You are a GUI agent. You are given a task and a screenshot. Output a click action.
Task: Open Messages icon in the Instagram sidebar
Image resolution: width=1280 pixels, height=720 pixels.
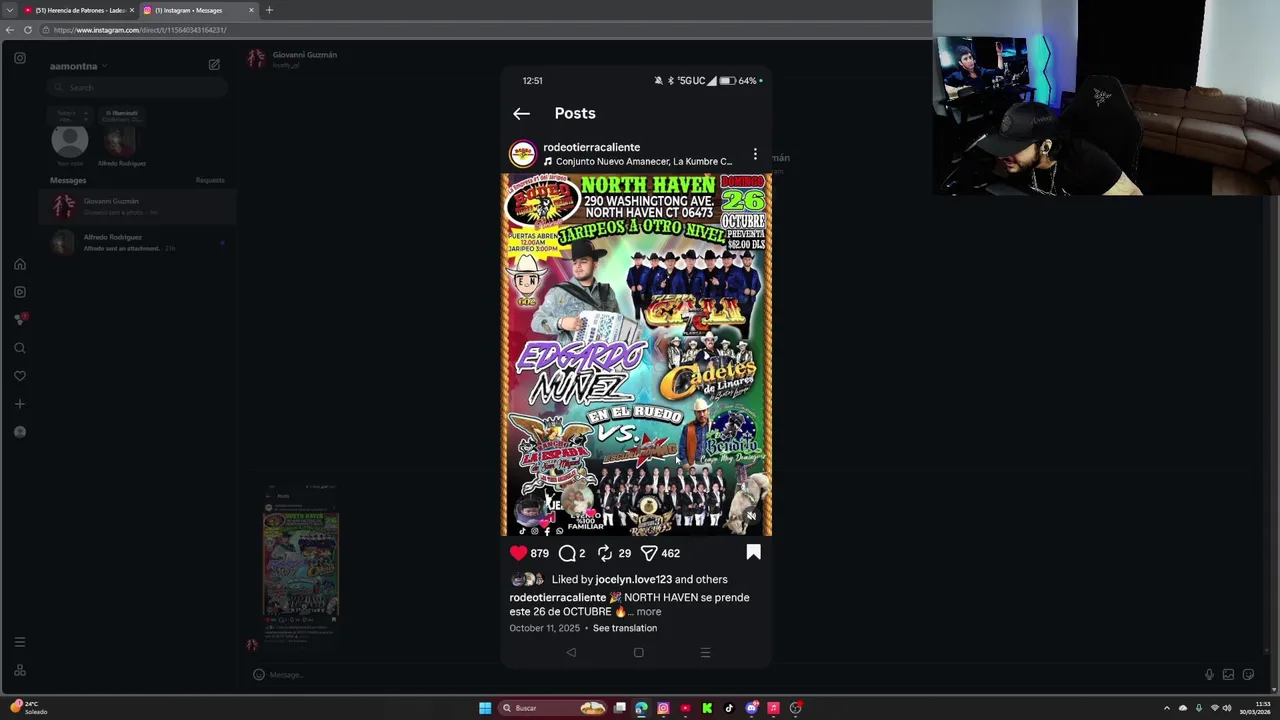point(20,320)
